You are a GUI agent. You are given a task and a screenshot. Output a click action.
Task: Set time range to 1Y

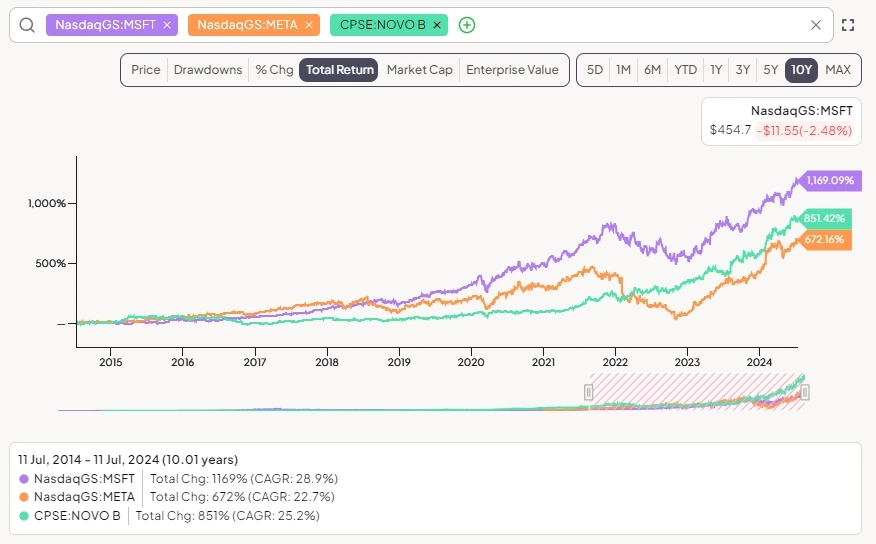coord(716,70)
